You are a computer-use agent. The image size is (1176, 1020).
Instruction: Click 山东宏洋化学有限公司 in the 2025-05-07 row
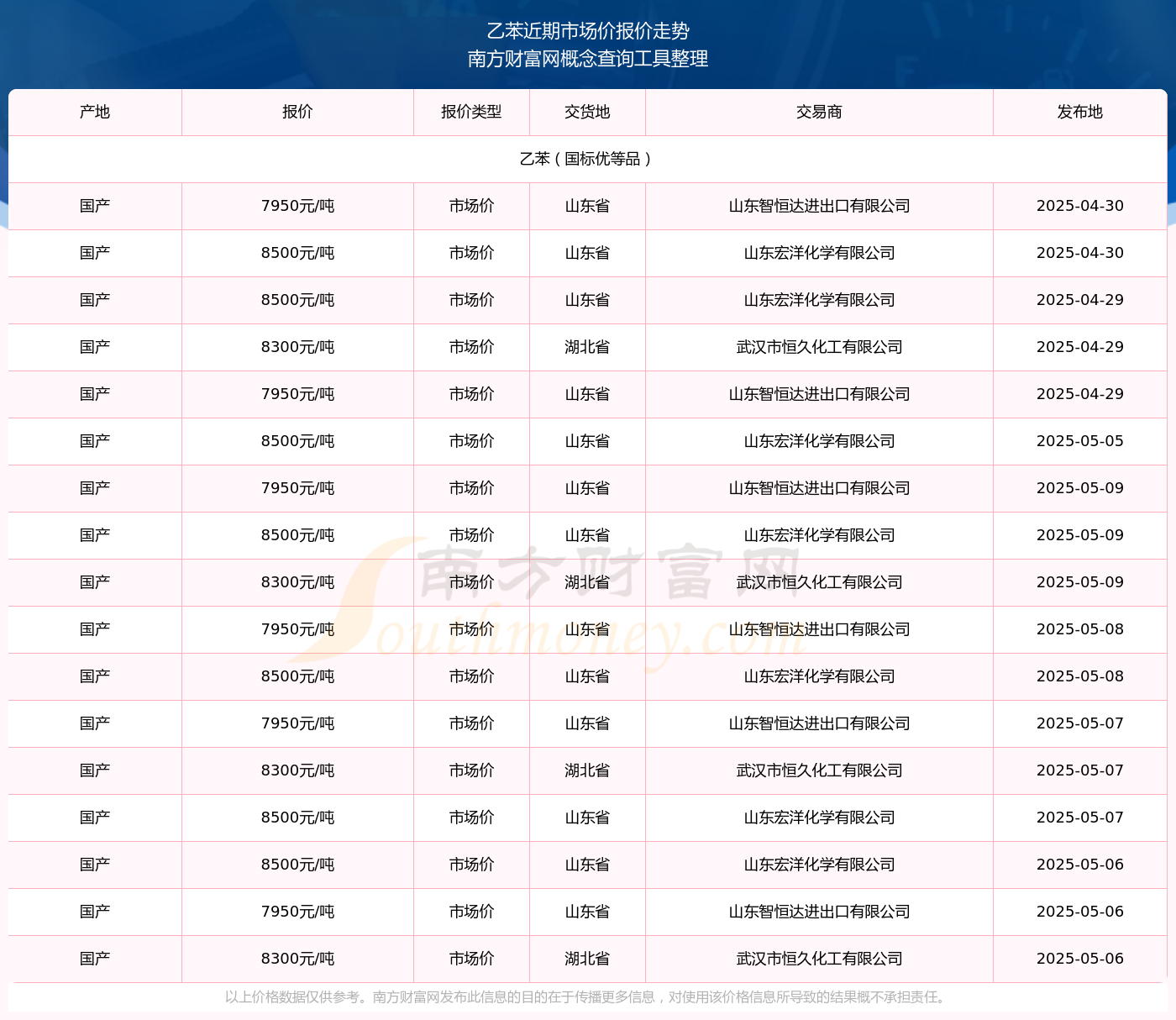pos(819,818)
